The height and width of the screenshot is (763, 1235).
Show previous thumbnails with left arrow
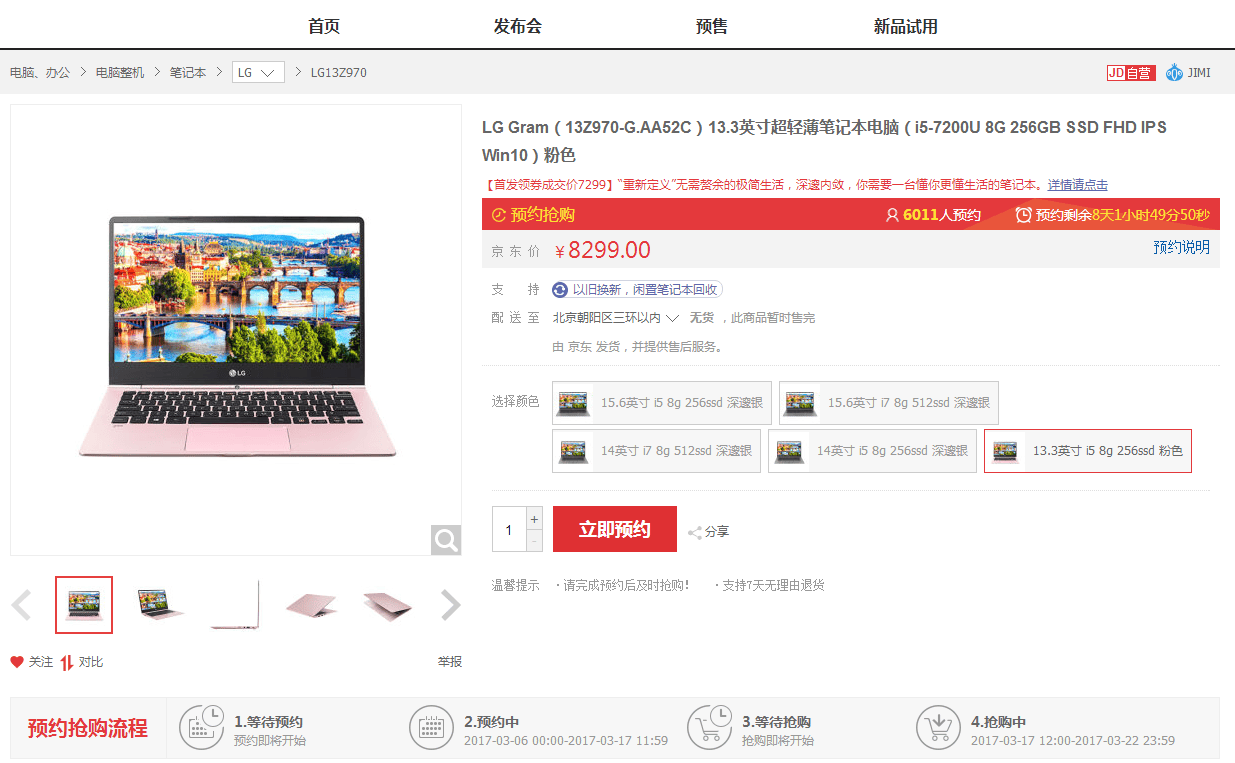21,605
